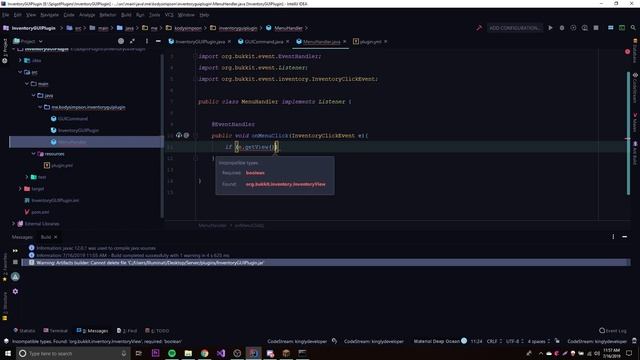This screenshot has height=360, width=640.
Task: Select GUICommand class in project tree
Action: 73,119
